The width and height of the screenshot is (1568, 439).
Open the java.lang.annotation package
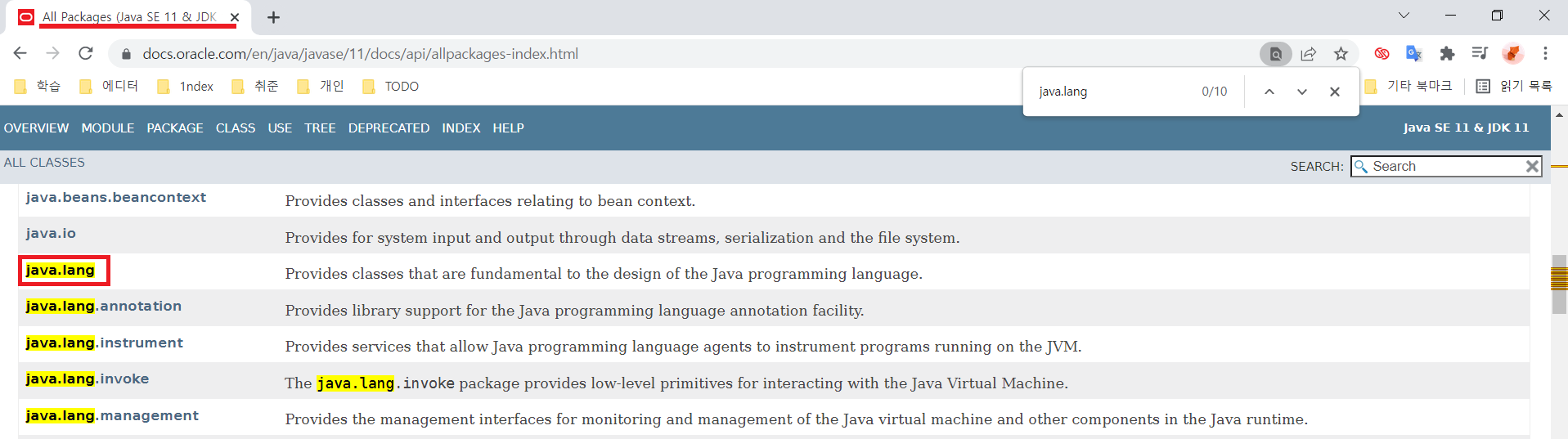[x=104, y=307]
